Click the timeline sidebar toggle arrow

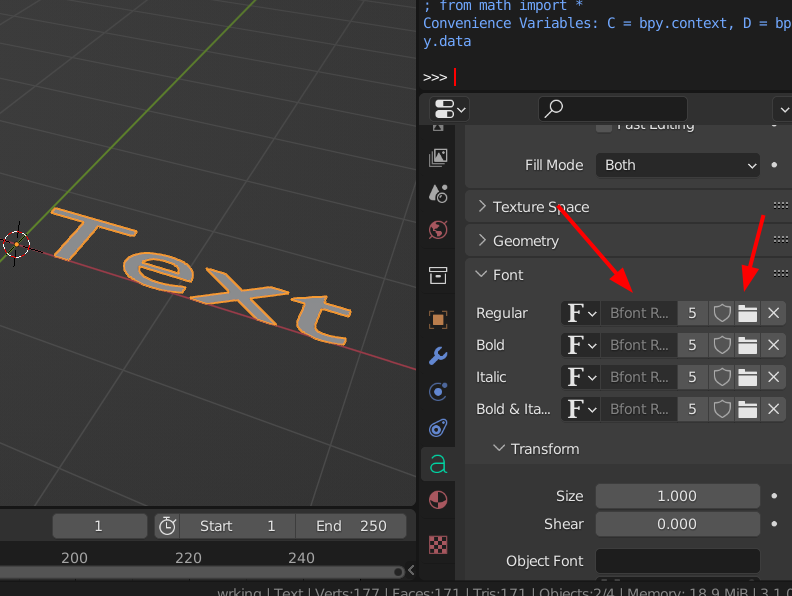coord(411,570)
